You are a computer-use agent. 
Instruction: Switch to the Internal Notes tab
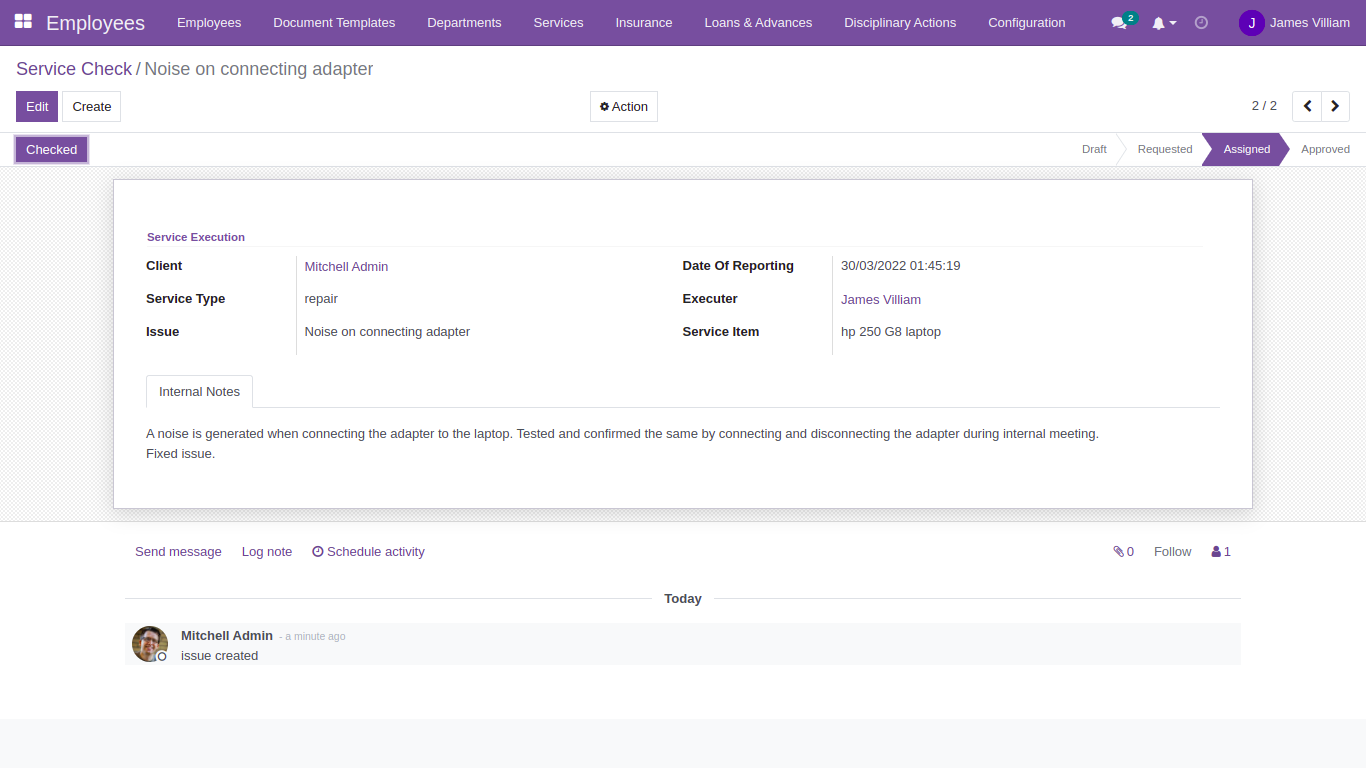point(199,391)
